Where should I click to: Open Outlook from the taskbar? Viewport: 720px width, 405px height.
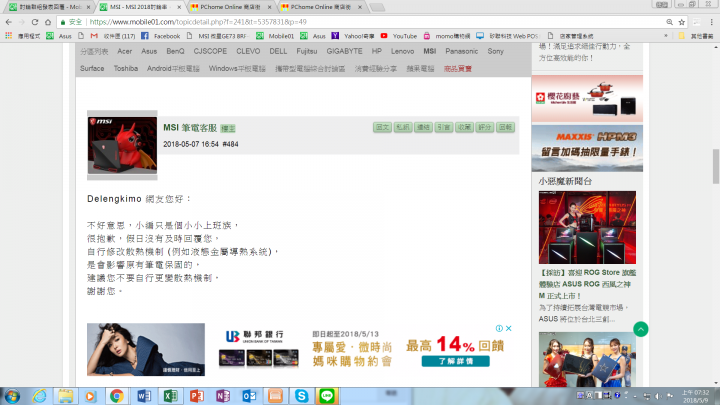click(x=249, y=396)
